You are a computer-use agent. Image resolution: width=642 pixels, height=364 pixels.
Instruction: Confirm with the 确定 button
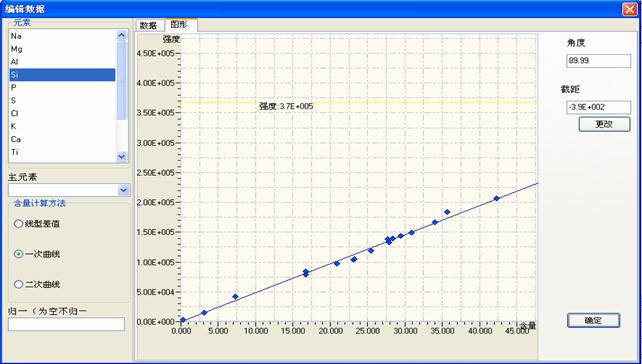(593, 321)
